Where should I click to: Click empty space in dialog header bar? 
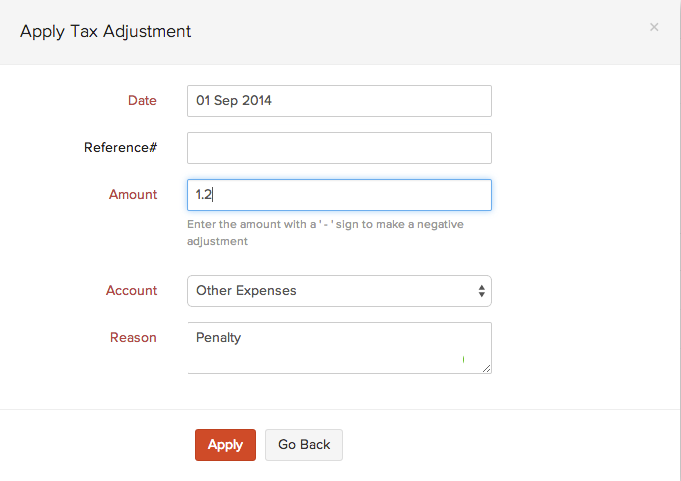(x=420, y=31)
